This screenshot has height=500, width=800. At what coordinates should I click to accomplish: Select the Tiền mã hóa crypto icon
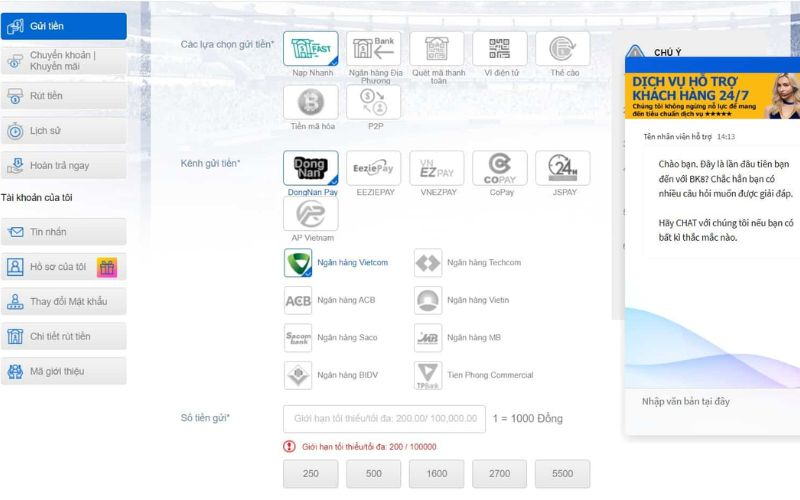tap(310, 102)
